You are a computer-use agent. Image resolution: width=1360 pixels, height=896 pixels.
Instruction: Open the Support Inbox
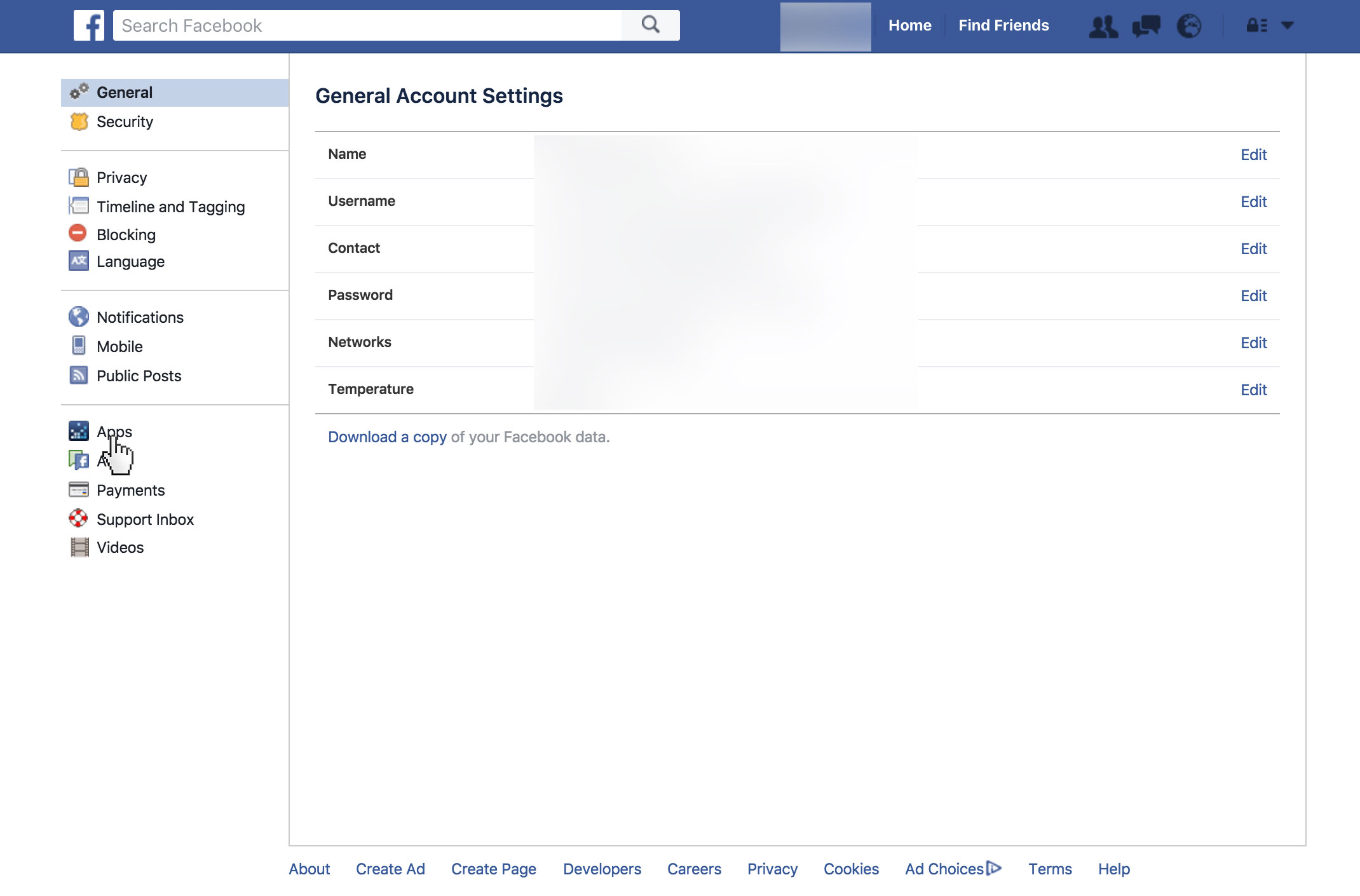coord(145,519)
